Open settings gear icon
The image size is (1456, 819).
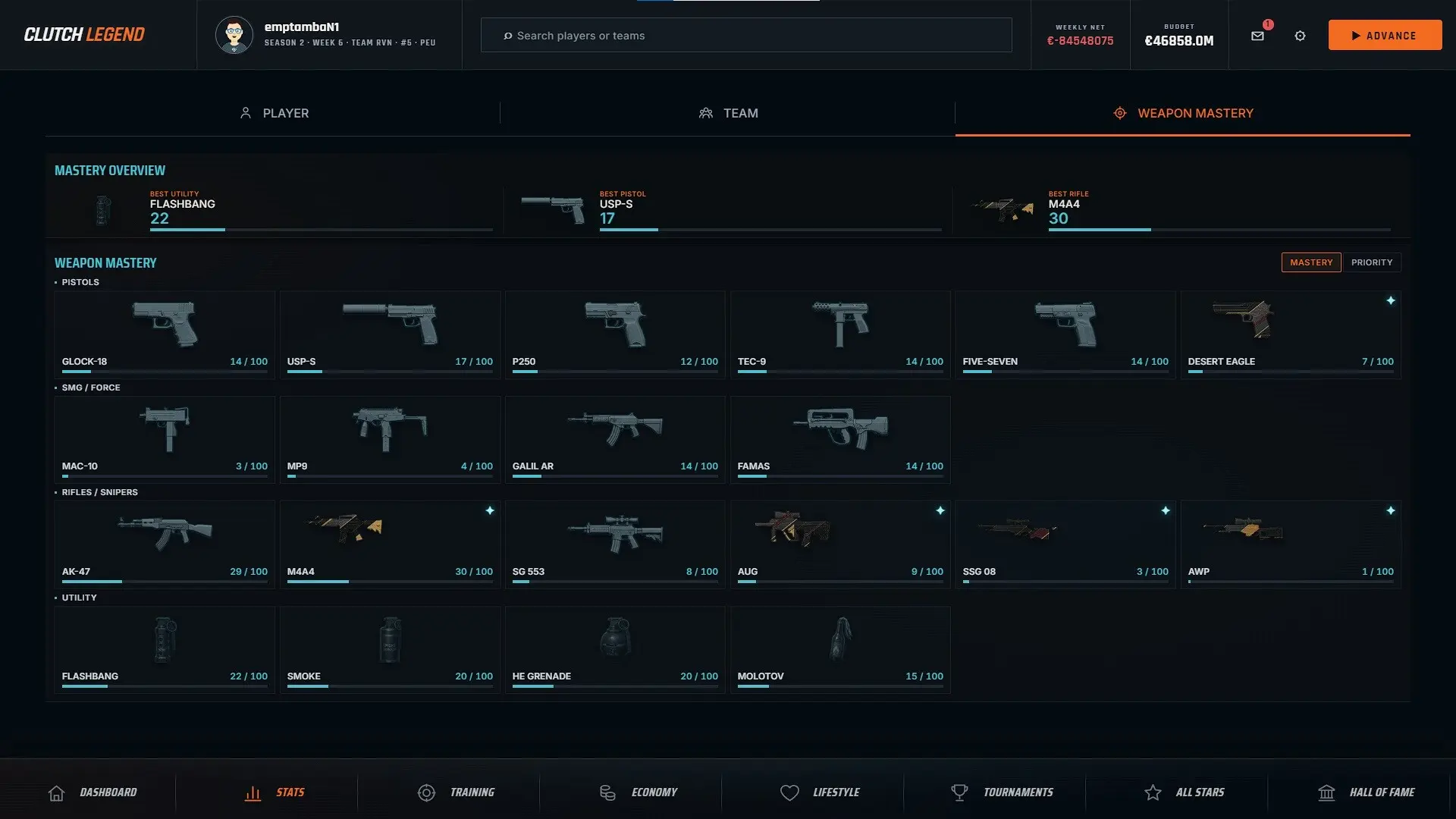(x=1300, y=36)
